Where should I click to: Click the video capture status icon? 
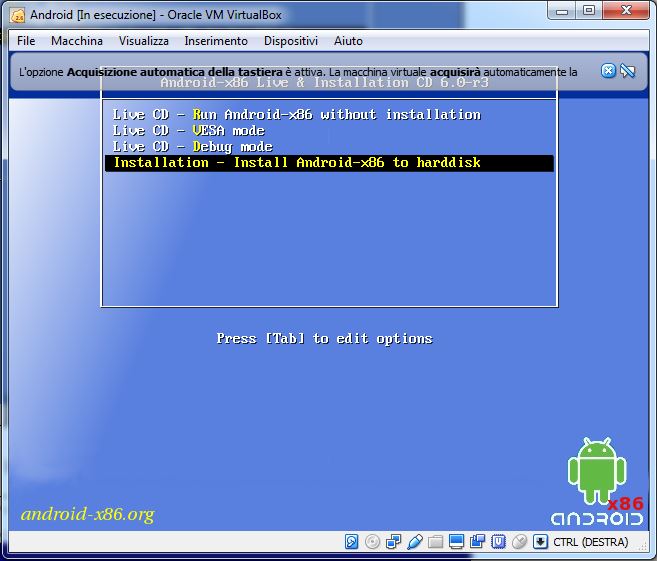[477, 542]
